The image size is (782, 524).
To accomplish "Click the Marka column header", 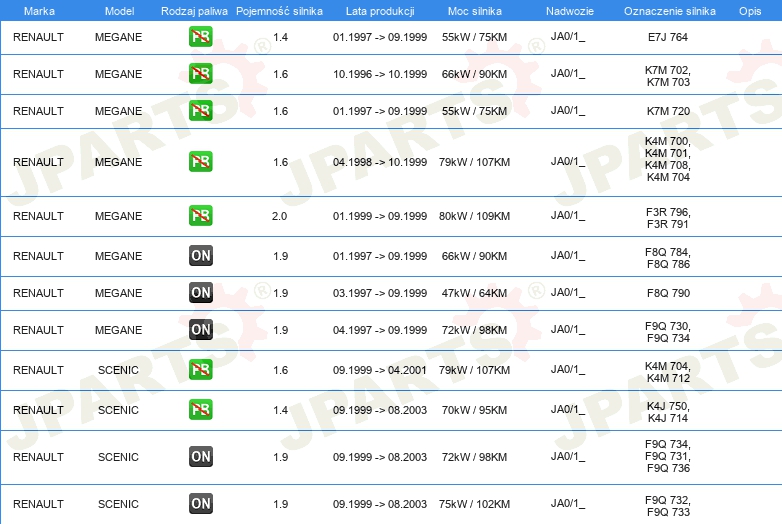I will (x=39, y=11).
